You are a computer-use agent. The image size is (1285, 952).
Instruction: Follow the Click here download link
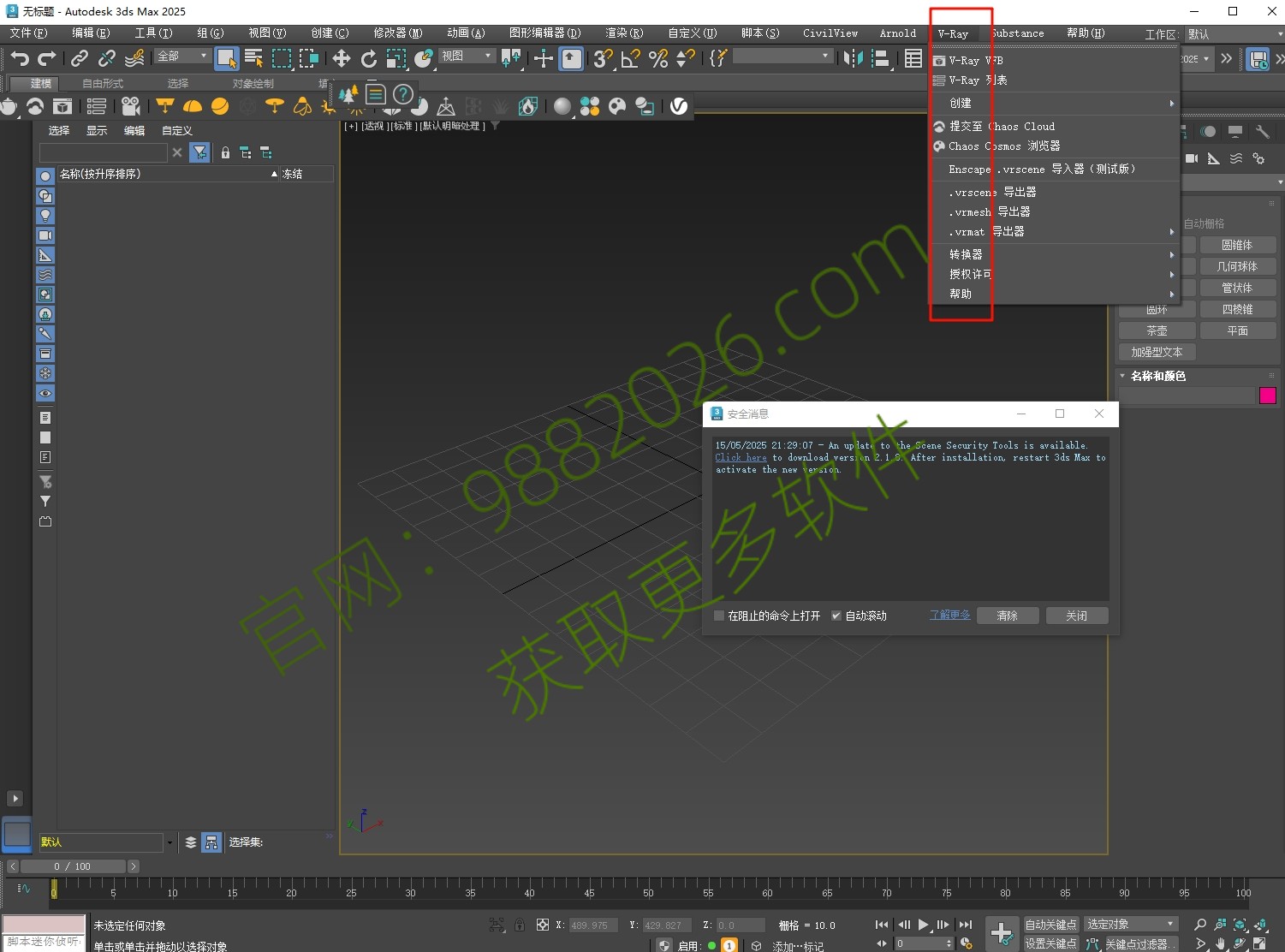click(x=741, y=457)
